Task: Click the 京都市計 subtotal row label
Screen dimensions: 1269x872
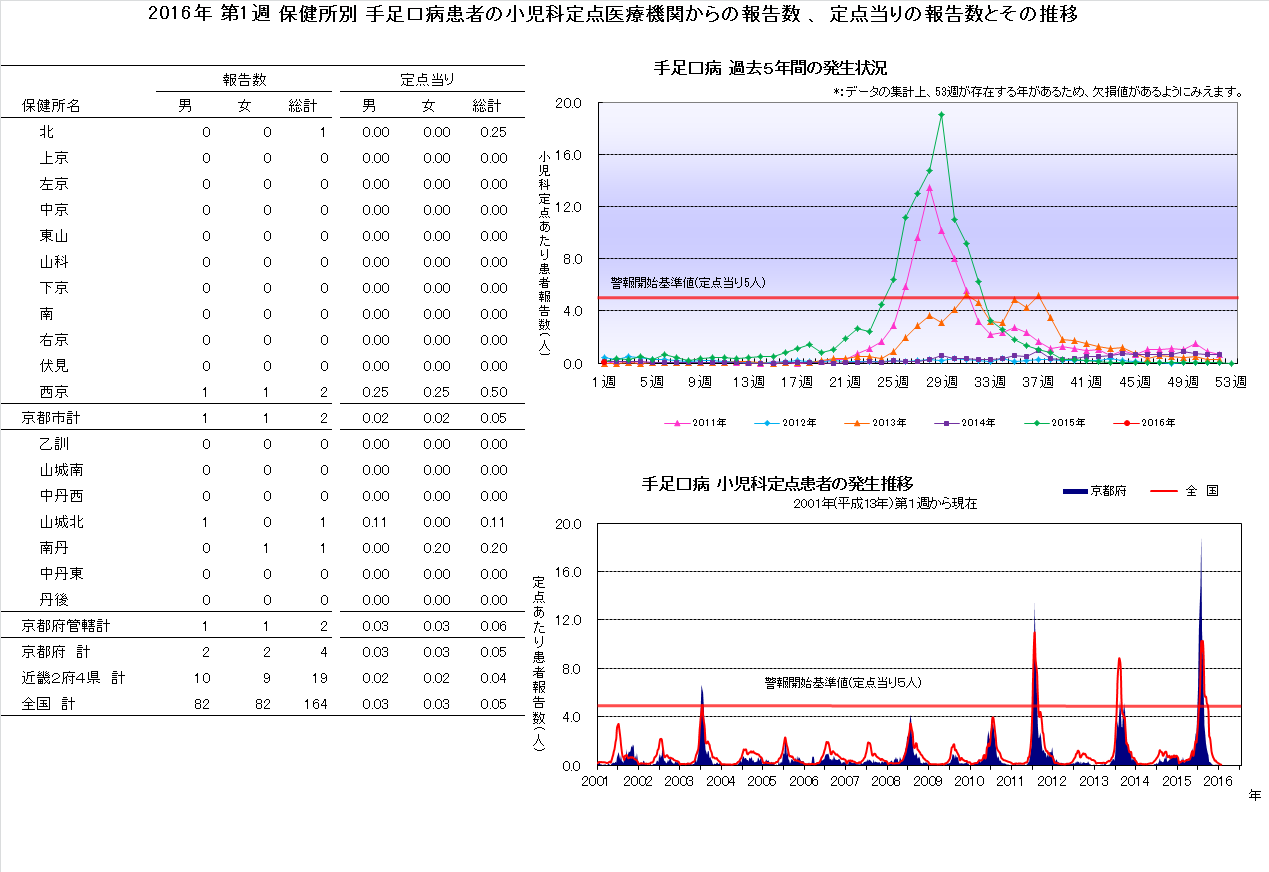Action: [x=52, y=418]
